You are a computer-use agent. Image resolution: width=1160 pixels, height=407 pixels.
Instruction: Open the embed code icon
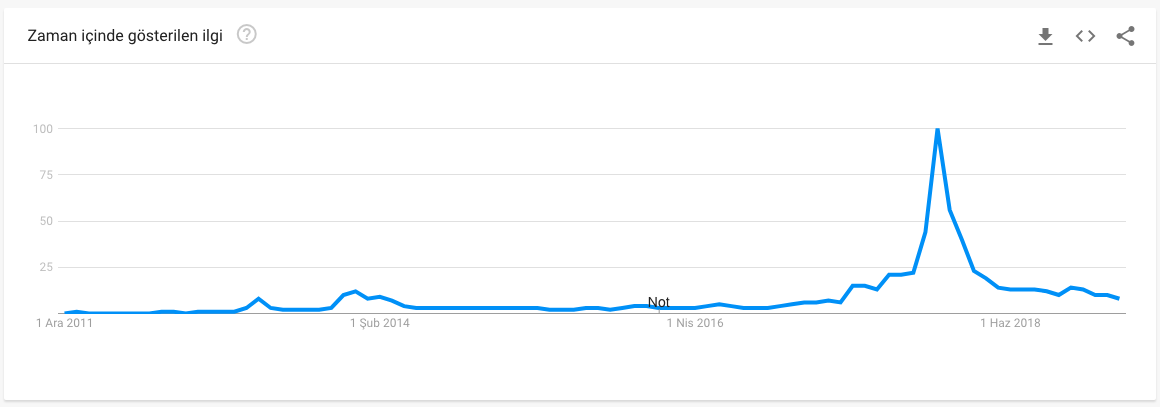(1085, 36)
